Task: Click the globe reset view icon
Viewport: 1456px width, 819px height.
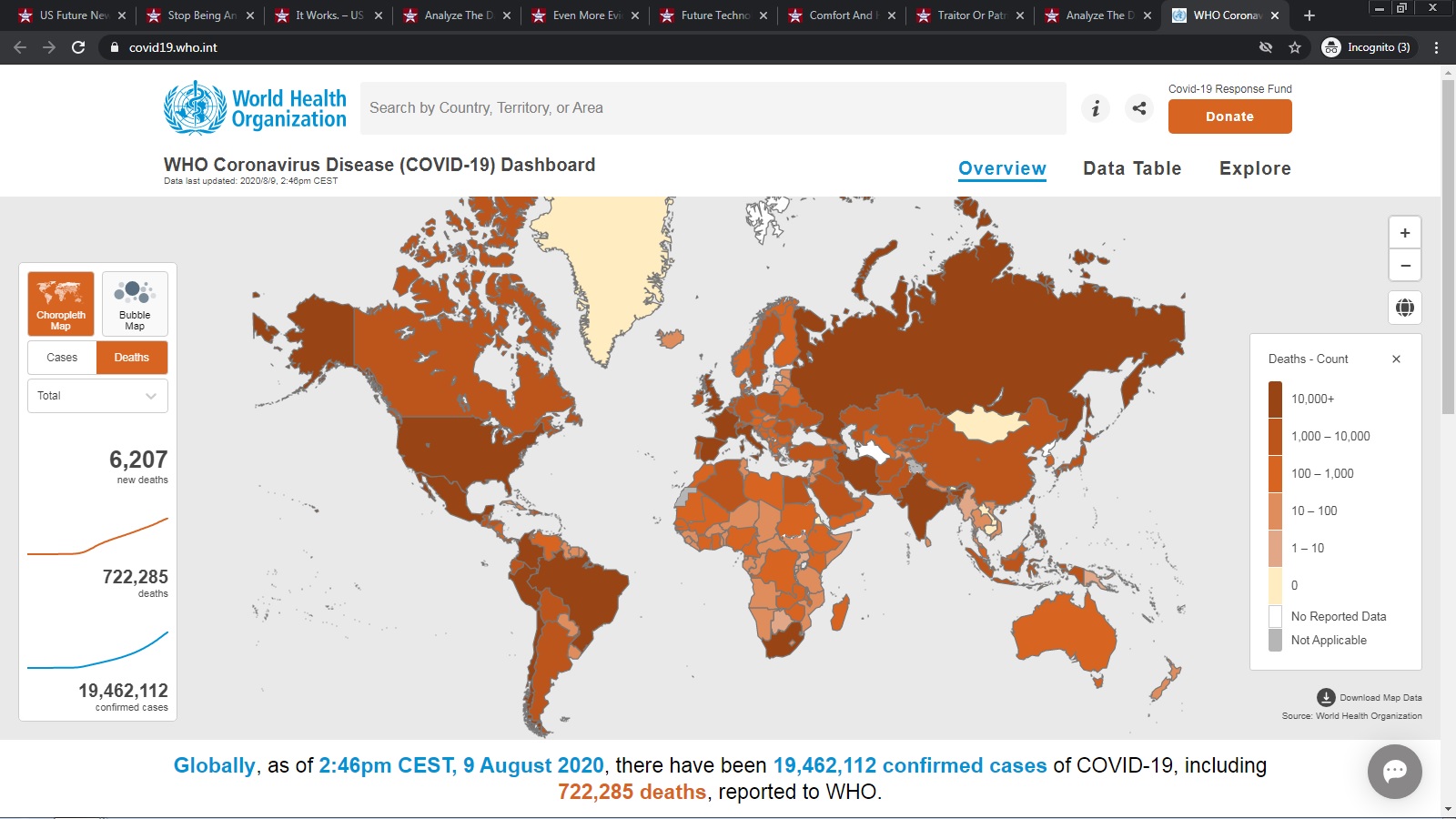Action: [x=1404, y=308]
